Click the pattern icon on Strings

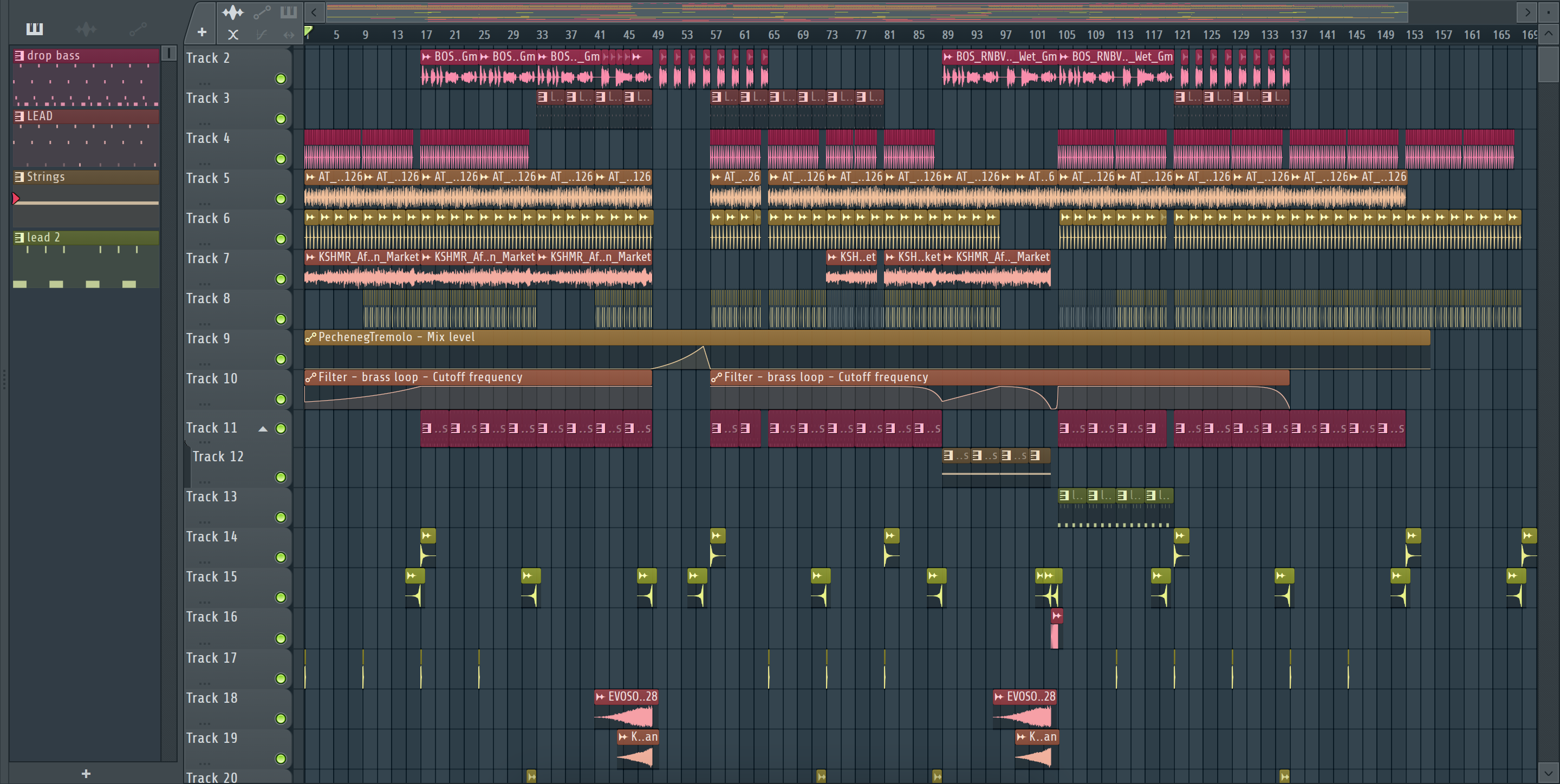[19, 176]
